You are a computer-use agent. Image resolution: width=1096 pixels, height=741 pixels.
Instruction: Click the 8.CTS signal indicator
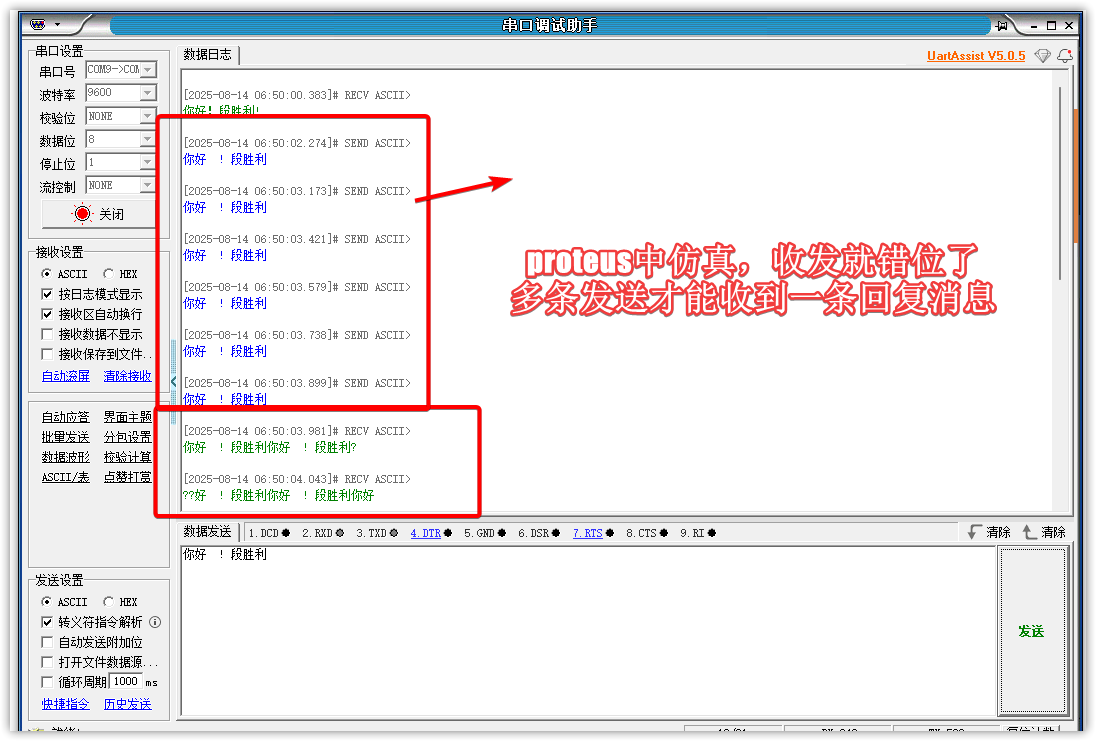647,533
